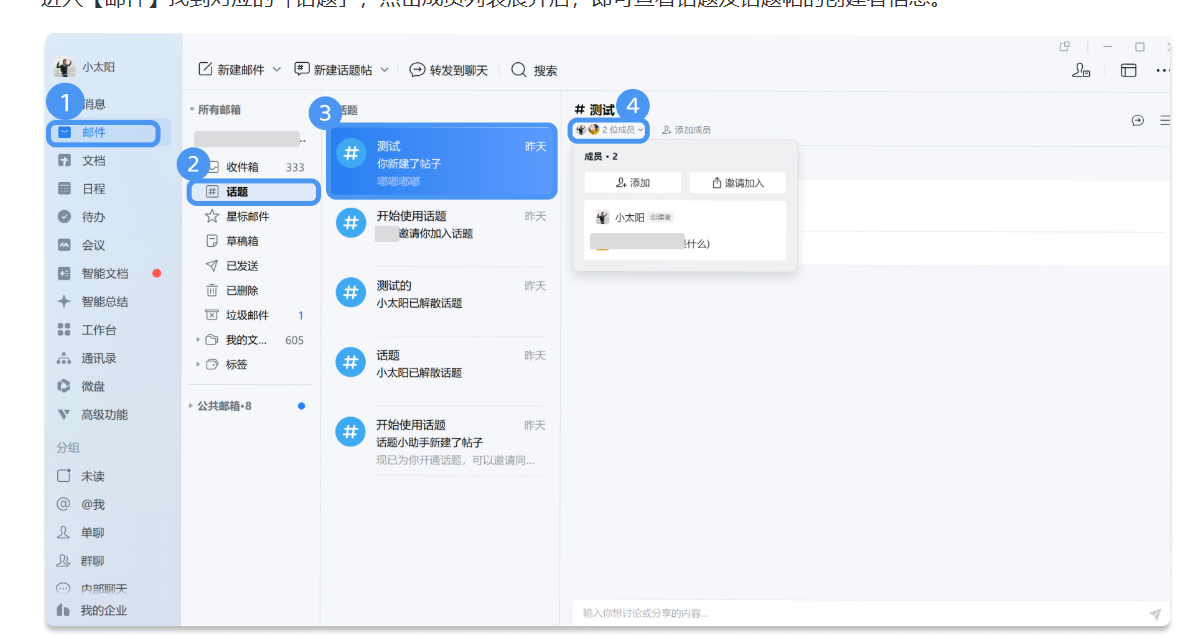Expand the 标签 folder arrow
Image resolution: width=1180 pixels, height=639 pixels.
click(x=198, y=364)
